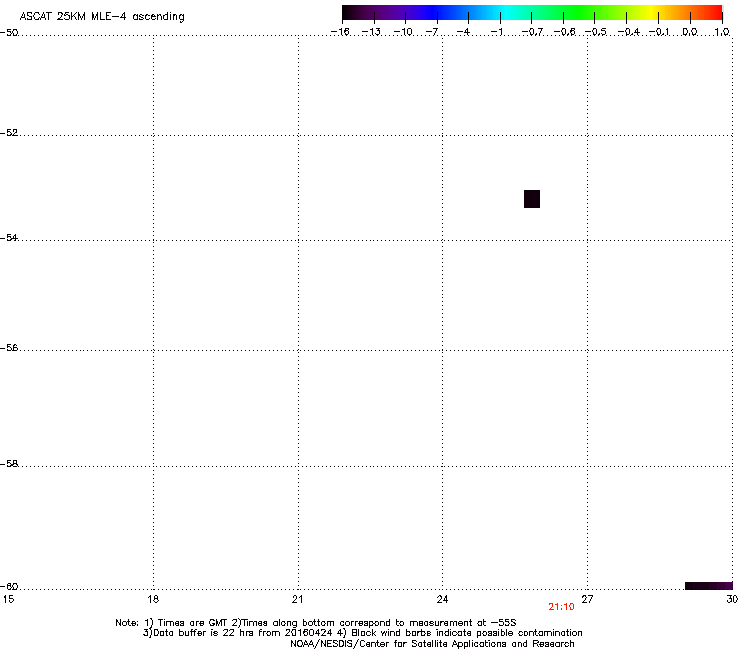Click the 27 longitude axis label
The width and height of the screenshot is (740, 650).
click(x=587, y=599)
